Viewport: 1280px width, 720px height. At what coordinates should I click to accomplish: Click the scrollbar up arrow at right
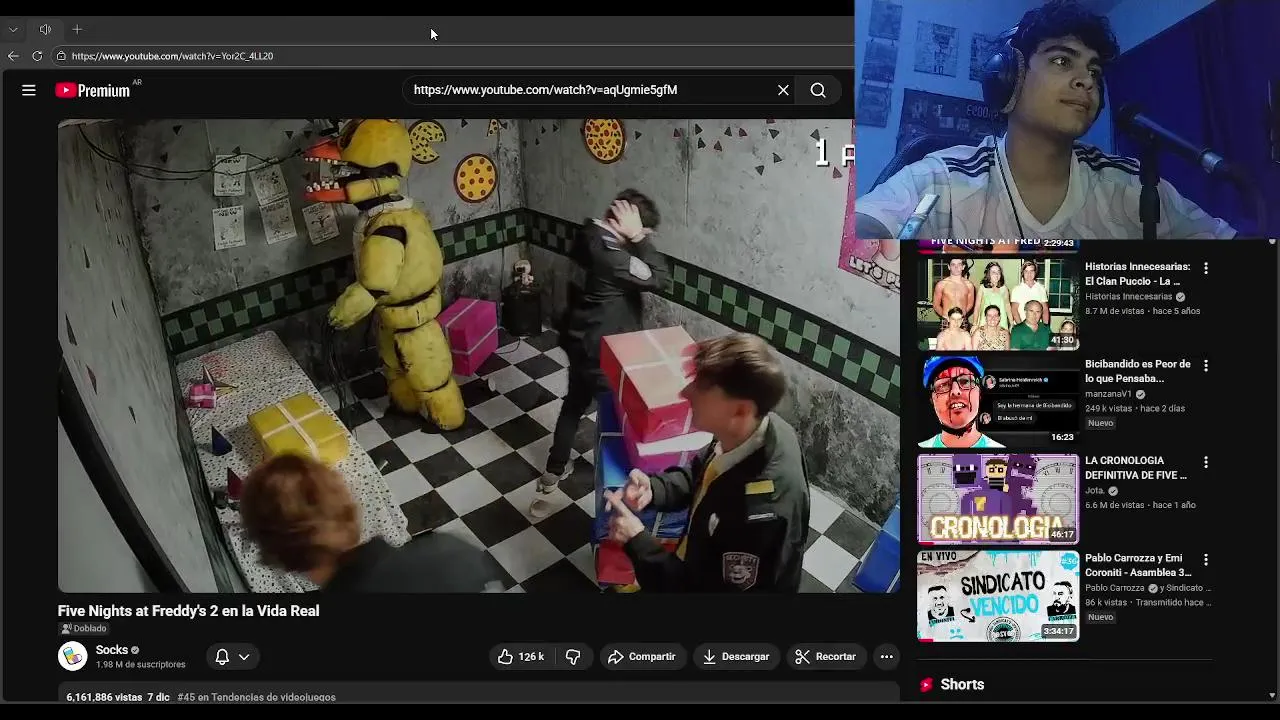(1272, 241)
